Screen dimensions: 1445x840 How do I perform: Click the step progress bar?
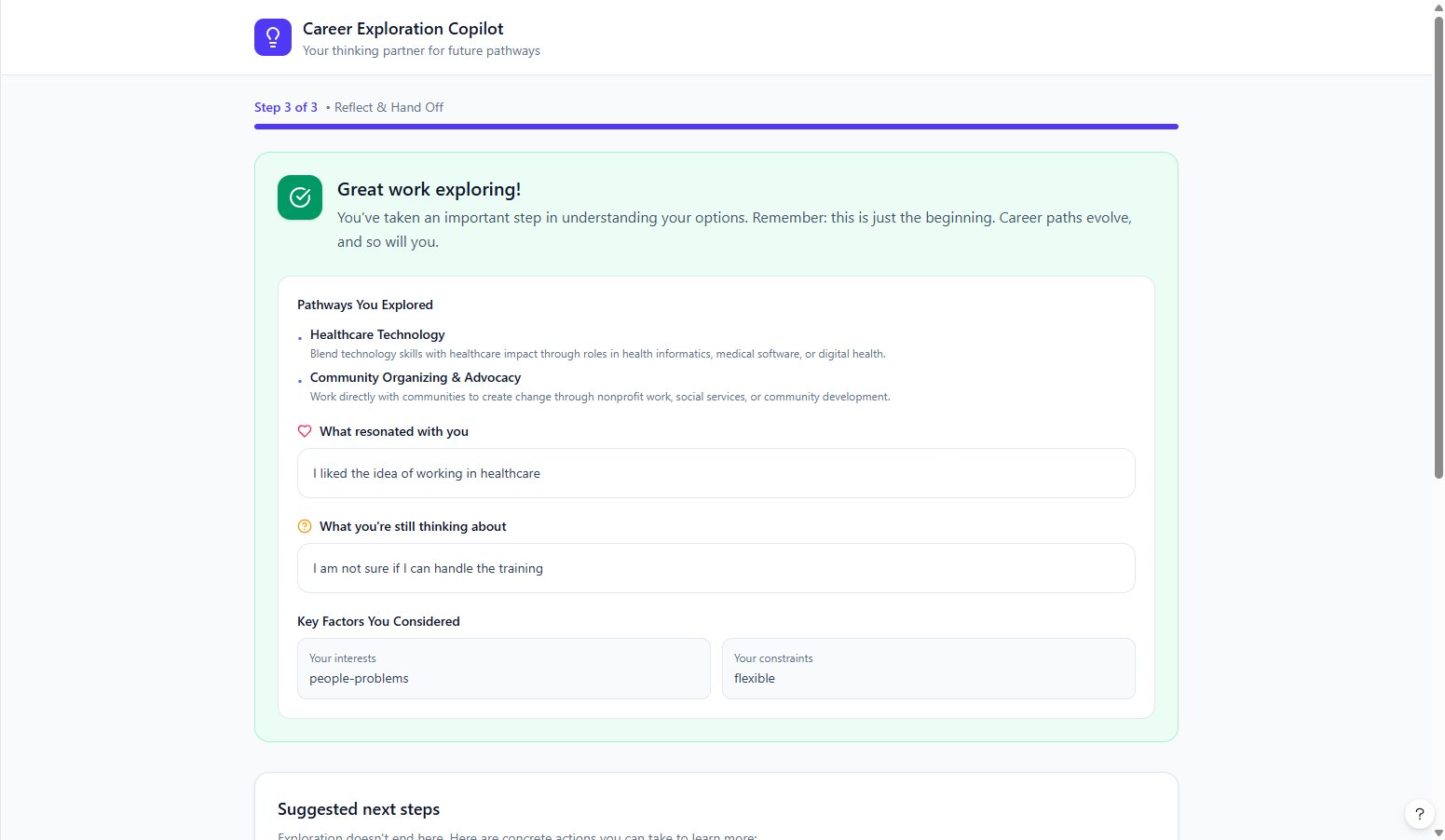pyautogui.click(x=716, y=127)
